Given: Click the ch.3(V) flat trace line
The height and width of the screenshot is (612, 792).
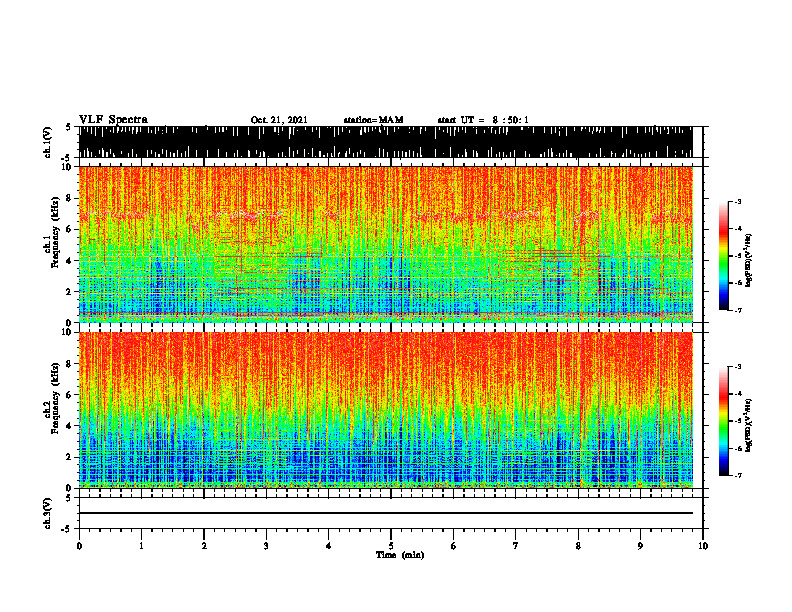Looking at the screenshot, I should pos(385,513).
